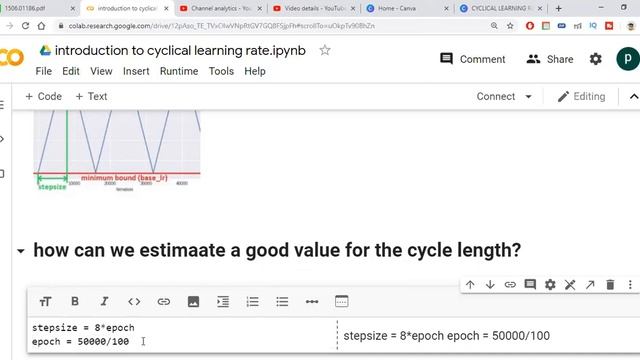The height and width of the screenshot is (360, 640).
Task: Mirror cell in tab arrow icon
Action: [x=590, y=284]
